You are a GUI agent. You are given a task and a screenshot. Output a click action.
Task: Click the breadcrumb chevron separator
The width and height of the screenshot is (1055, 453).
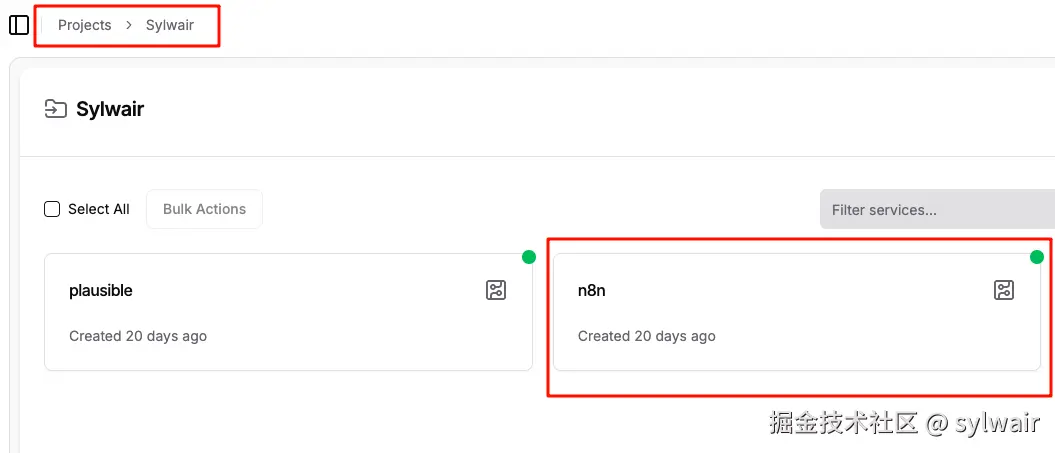pyautogui.click(x=129, y=25)
